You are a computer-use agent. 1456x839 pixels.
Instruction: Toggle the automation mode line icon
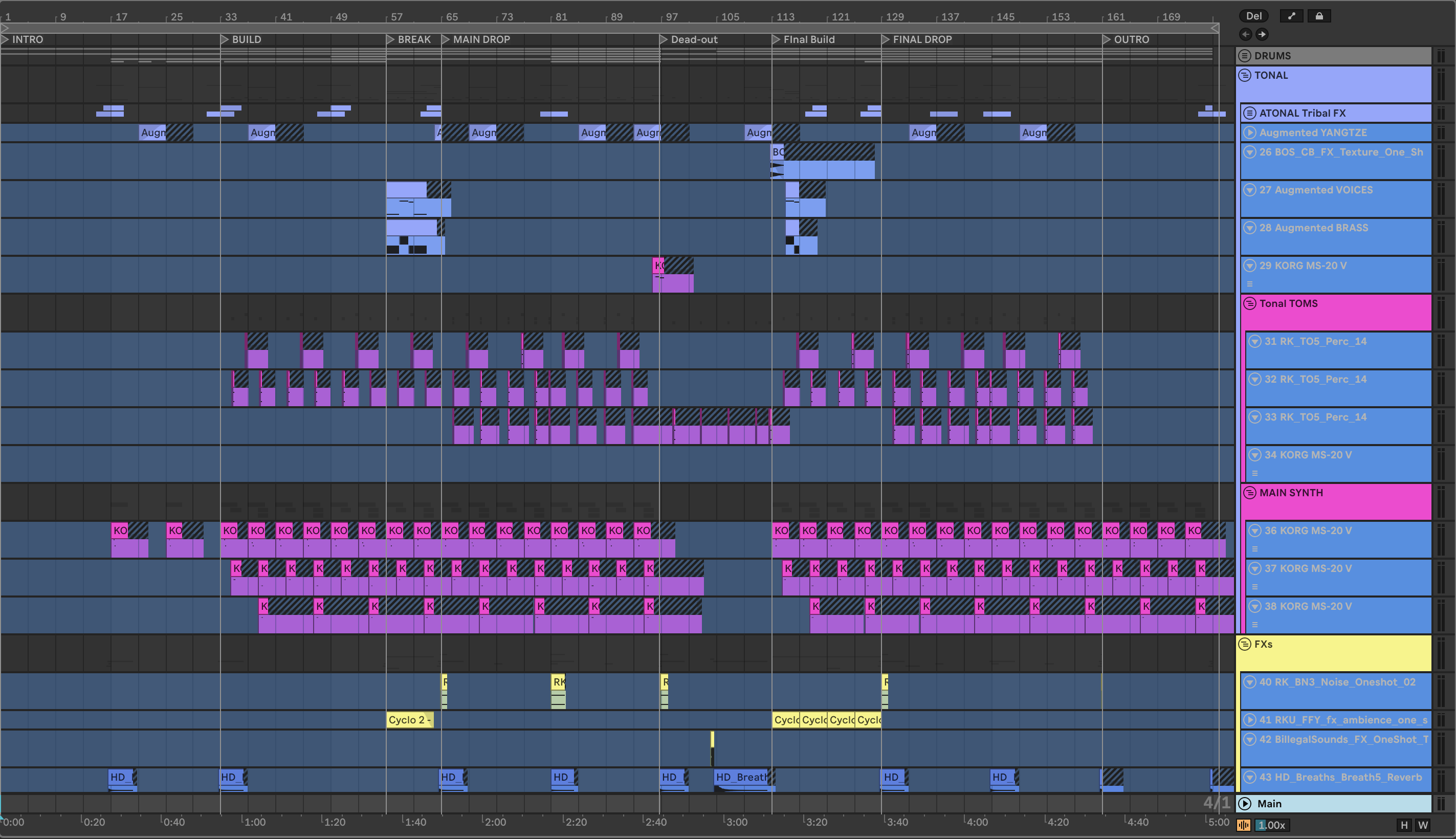1291,16
